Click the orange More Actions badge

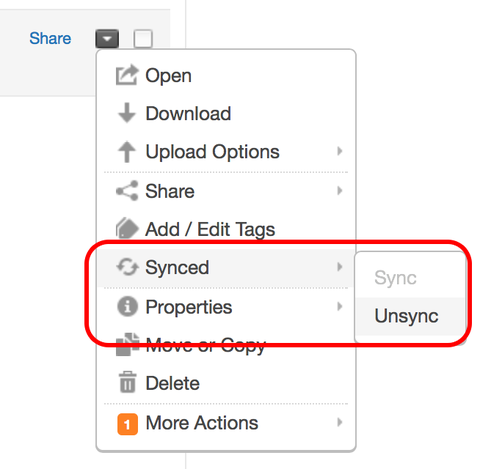click(x=127, y=424)
